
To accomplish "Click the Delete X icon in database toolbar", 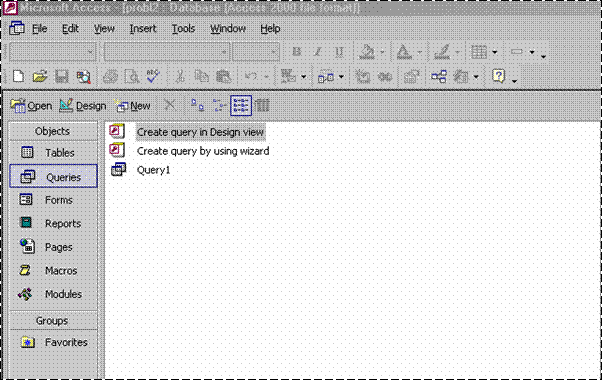I will pyautogui.click(x=170, y=105).
